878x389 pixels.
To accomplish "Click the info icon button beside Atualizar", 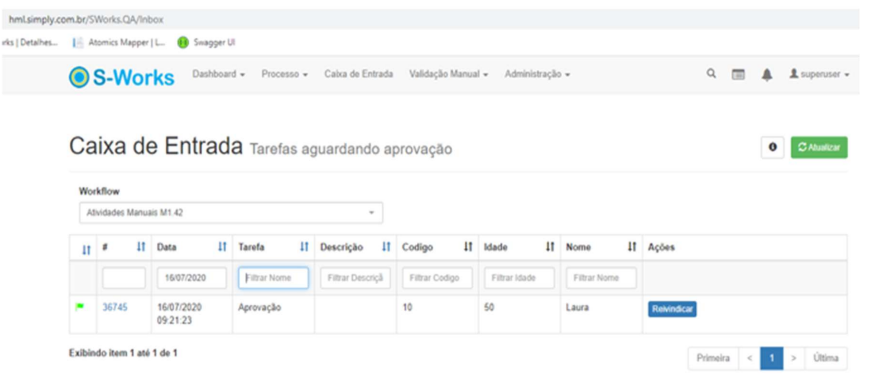I will pos(773,147).
